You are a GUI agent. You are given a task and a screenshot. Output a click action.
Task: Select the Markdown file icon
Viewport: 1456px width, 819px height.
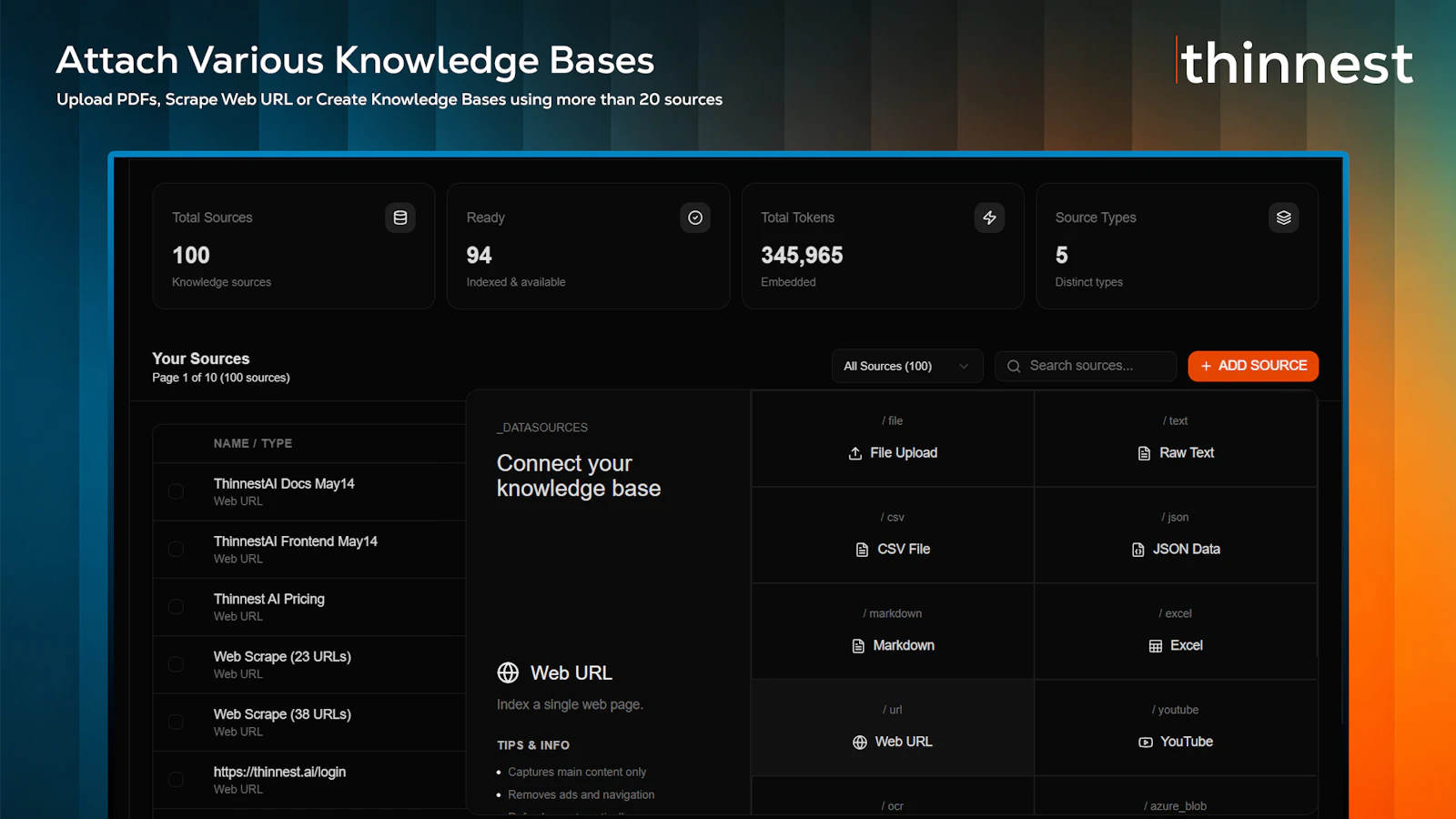tap(858, 646)
